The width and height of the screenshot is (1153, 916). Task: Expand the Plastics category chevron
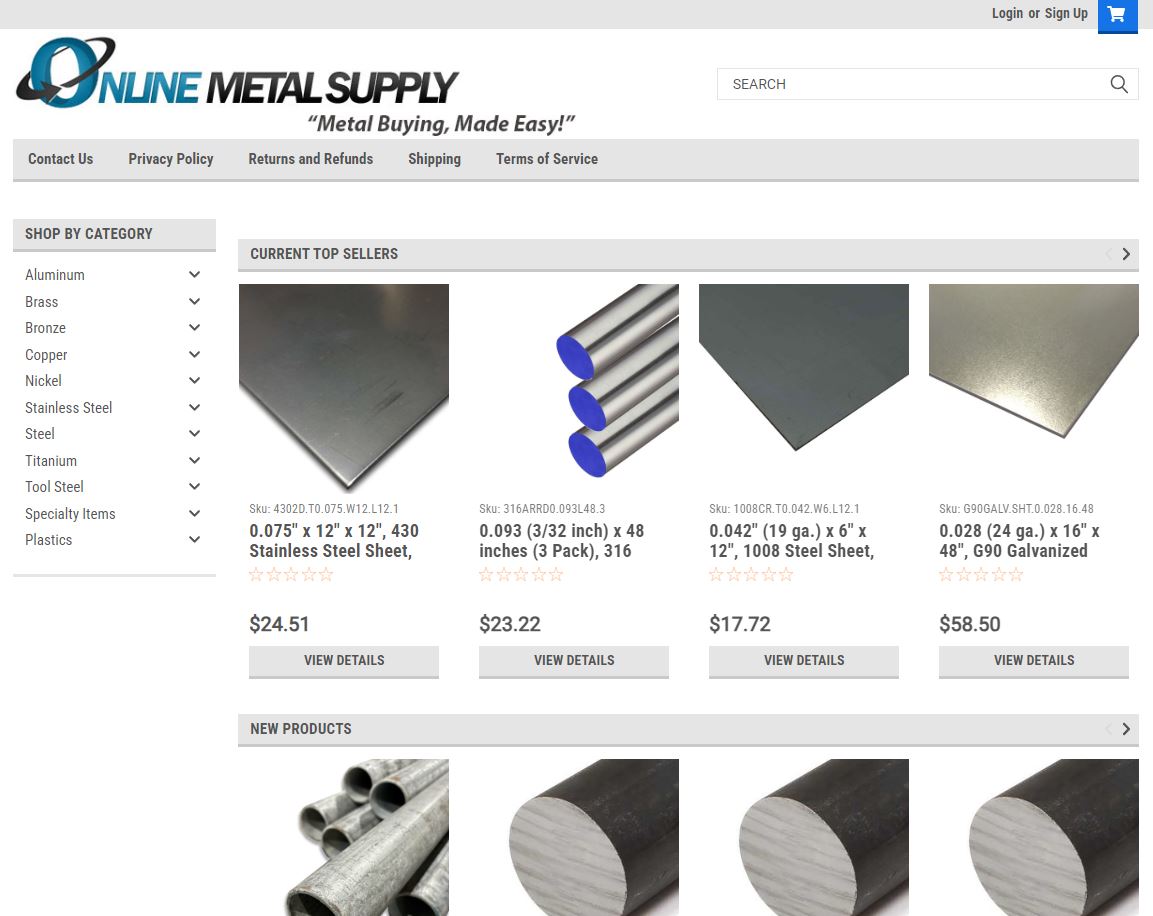194,540
